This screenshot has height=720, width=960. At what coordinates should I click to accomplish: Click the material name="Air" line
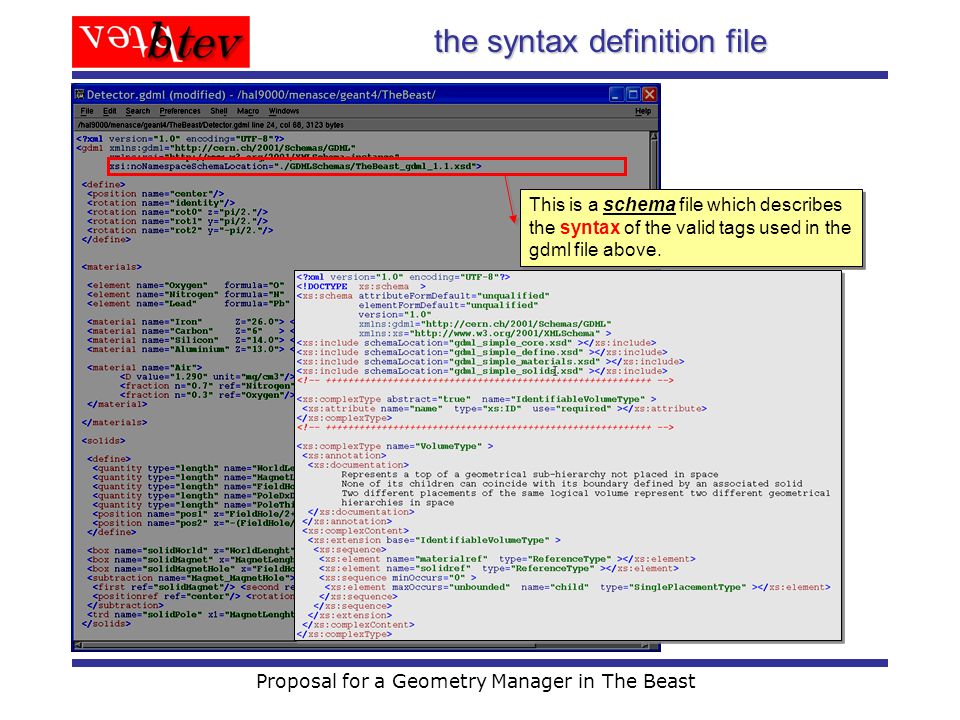tap(144, 367)
